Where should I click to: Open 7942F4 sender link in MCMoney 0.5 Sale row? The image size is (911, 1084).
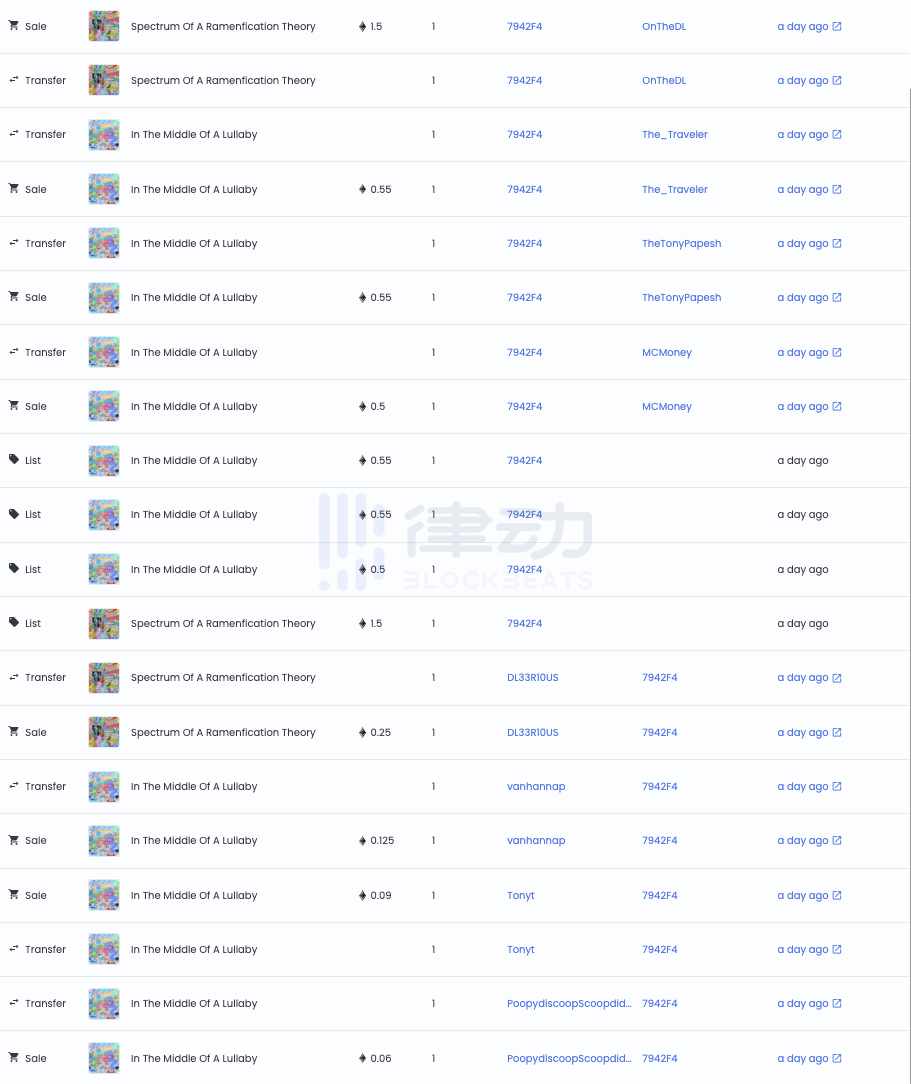(x=524, y=406)
